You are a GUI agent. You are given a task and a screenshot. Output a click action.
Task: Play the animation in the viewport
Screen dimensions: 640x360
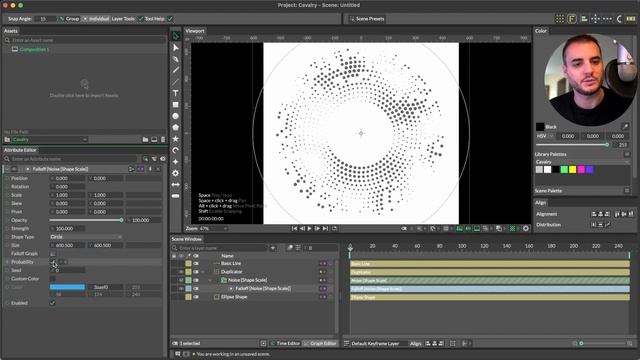[x=309, y=229]
